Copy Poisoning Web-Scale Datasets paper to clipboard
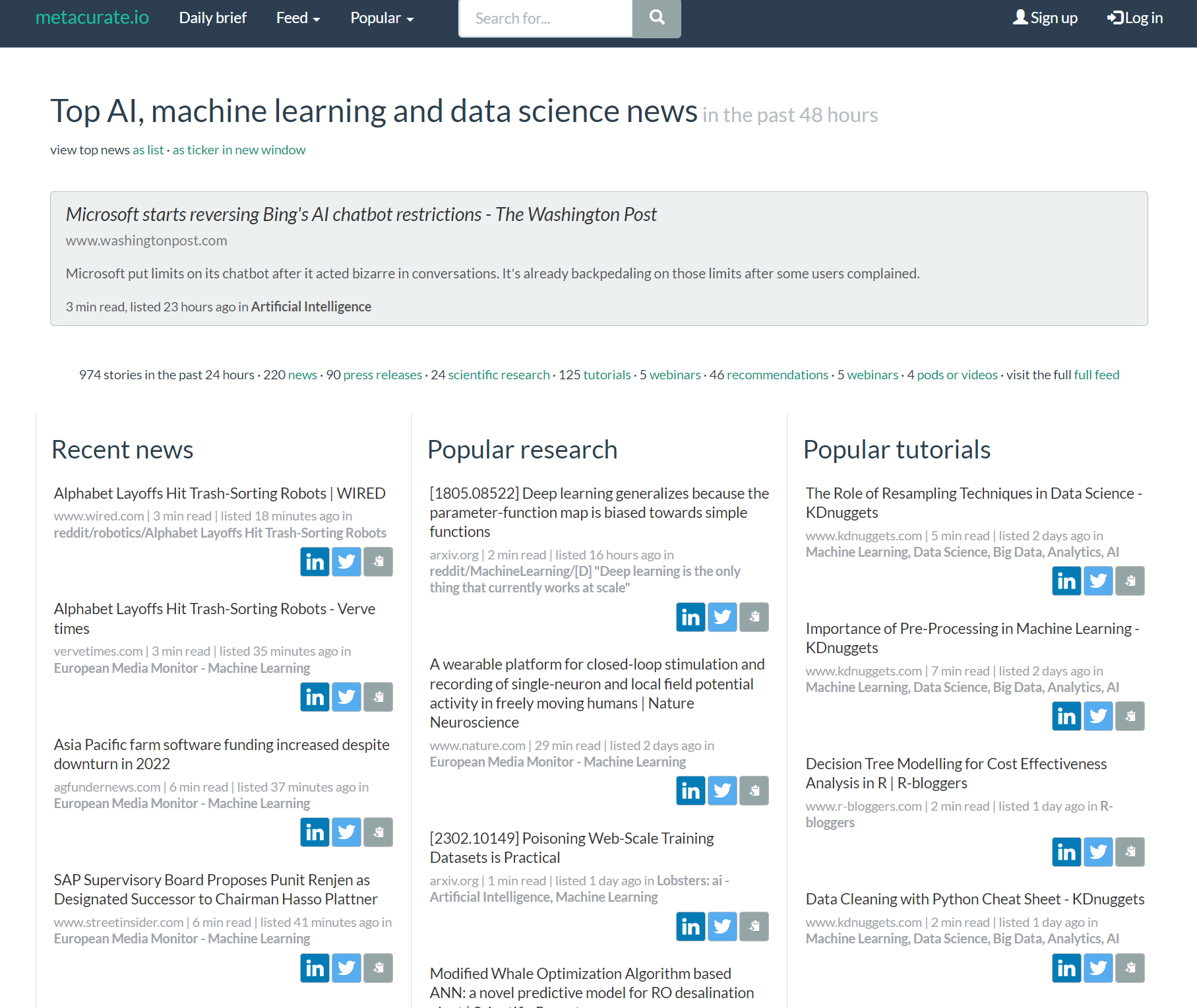 click(x=754, y=926)
